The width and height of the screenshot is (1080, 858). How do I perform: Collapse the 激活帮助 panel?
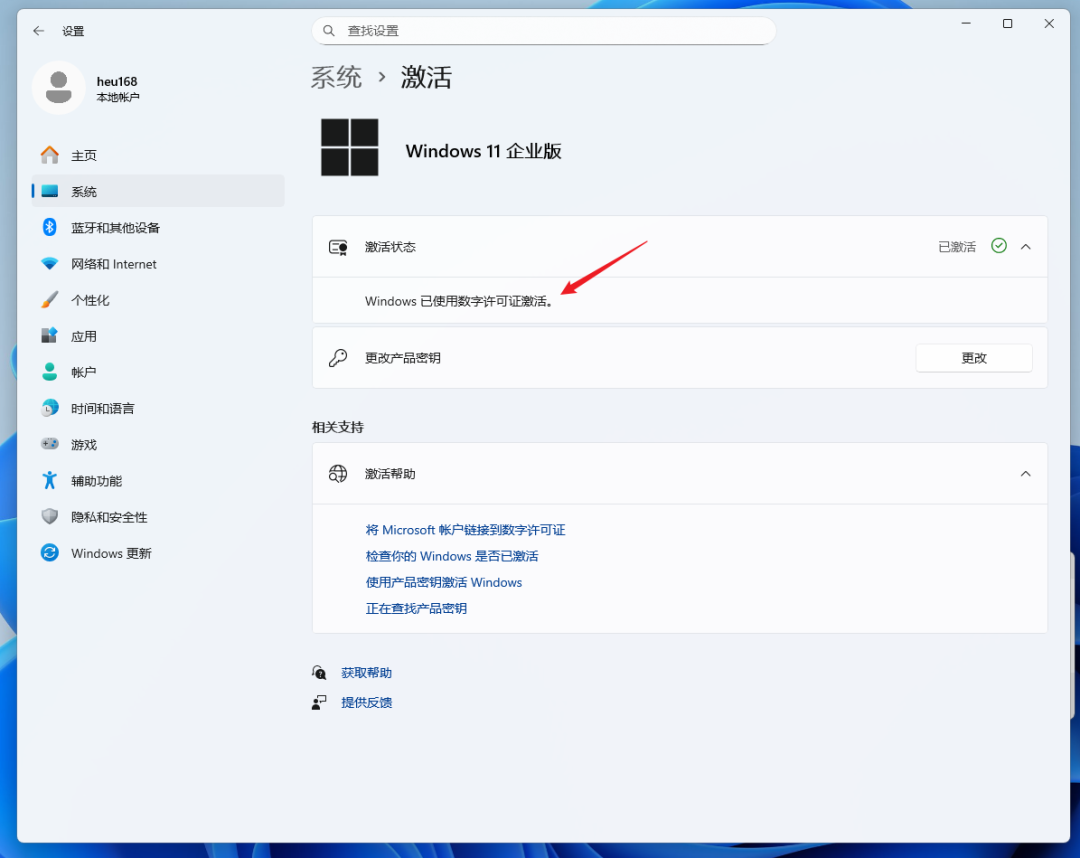click(1025, 473)
